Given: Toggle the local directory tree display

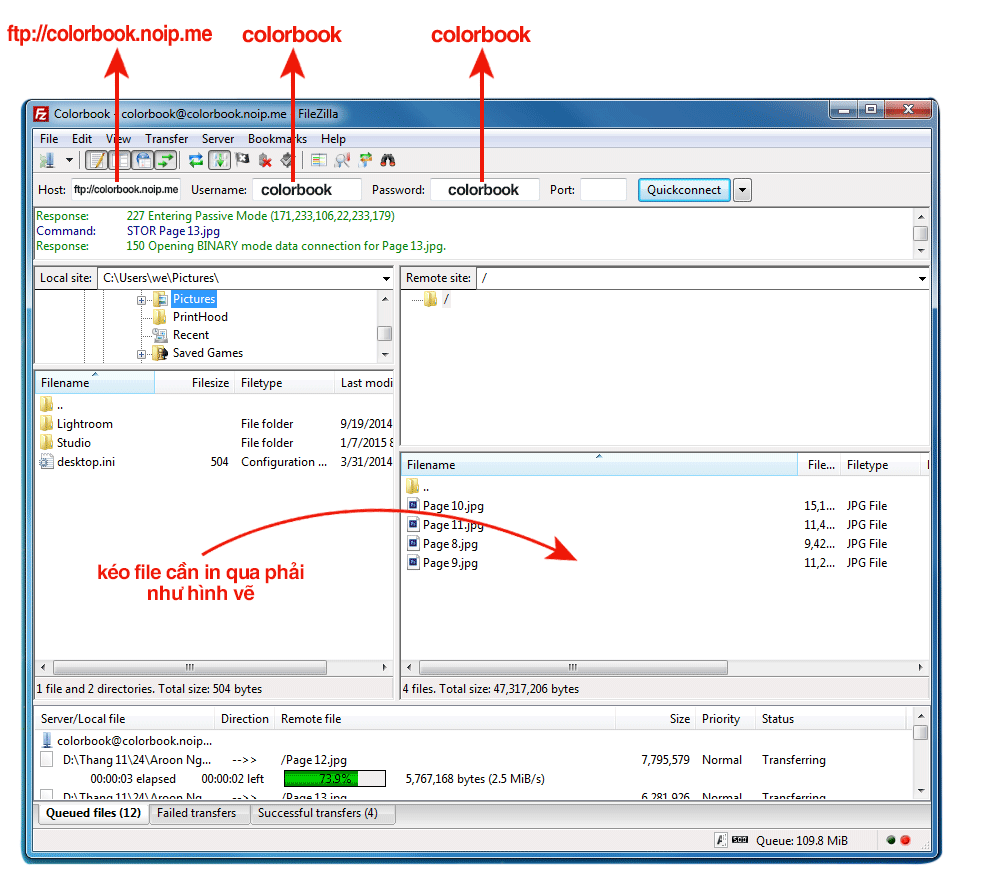Looking at the screenshot, I should (120, 160).
